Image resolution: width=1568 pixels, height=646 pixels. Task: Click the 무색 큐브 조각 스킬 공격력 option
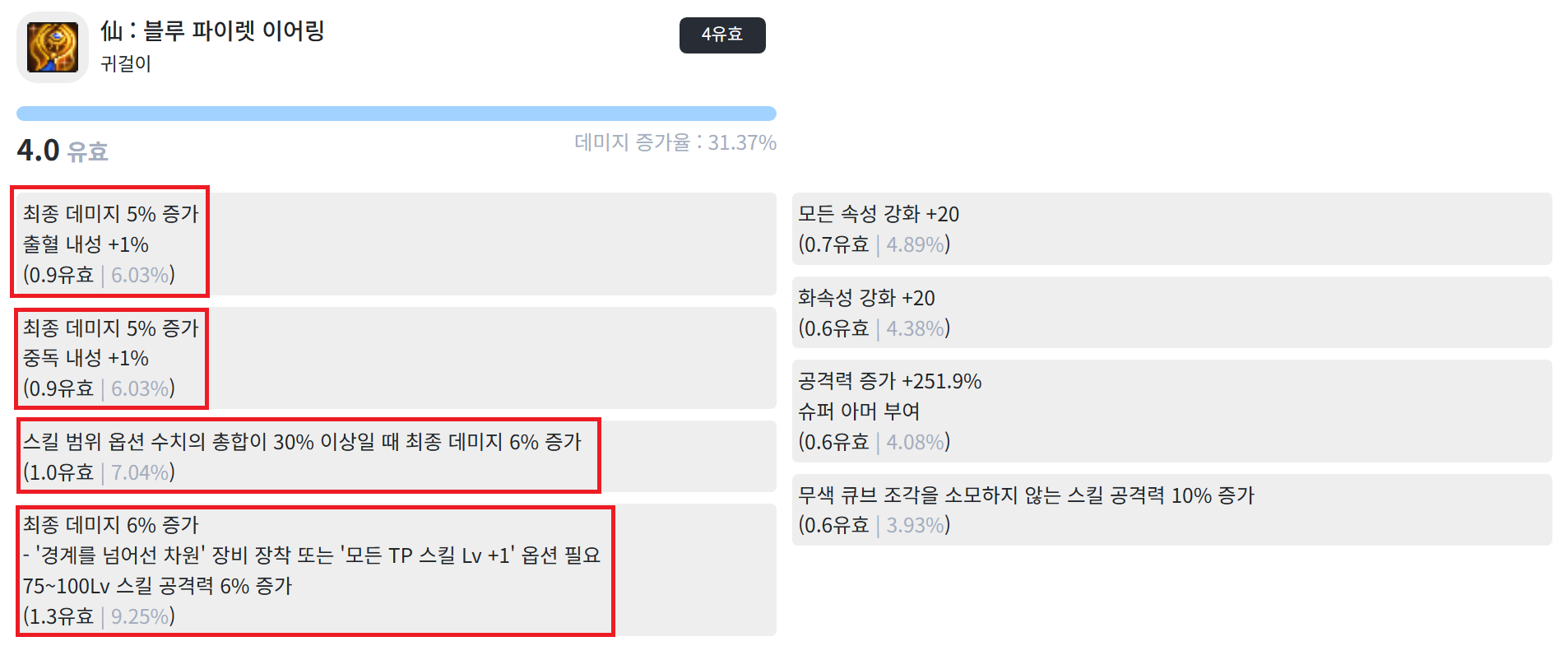(x=1171, y=509)
